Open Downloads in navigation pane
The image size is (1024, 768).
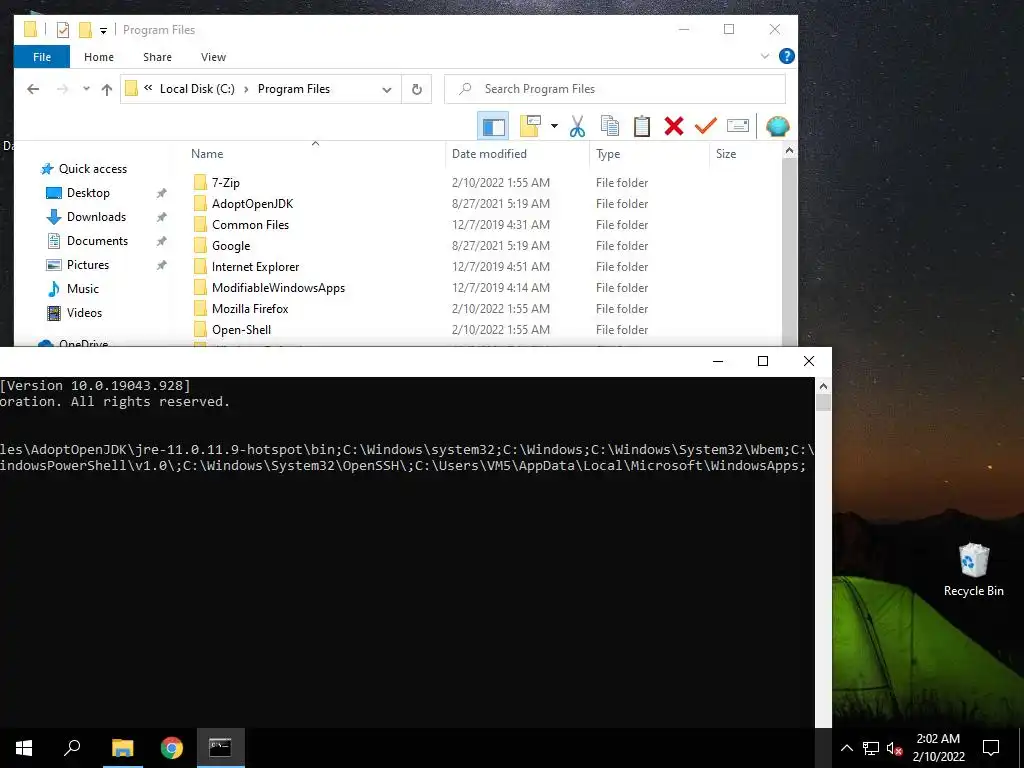coord(96,217)
